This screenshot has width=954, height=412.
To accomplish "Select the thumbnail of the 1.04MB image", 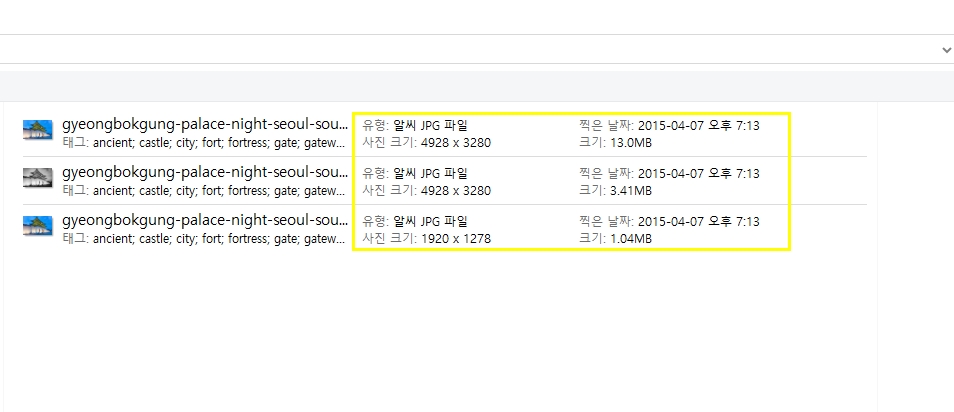I will pyautogui.click(x=38, y=226).
